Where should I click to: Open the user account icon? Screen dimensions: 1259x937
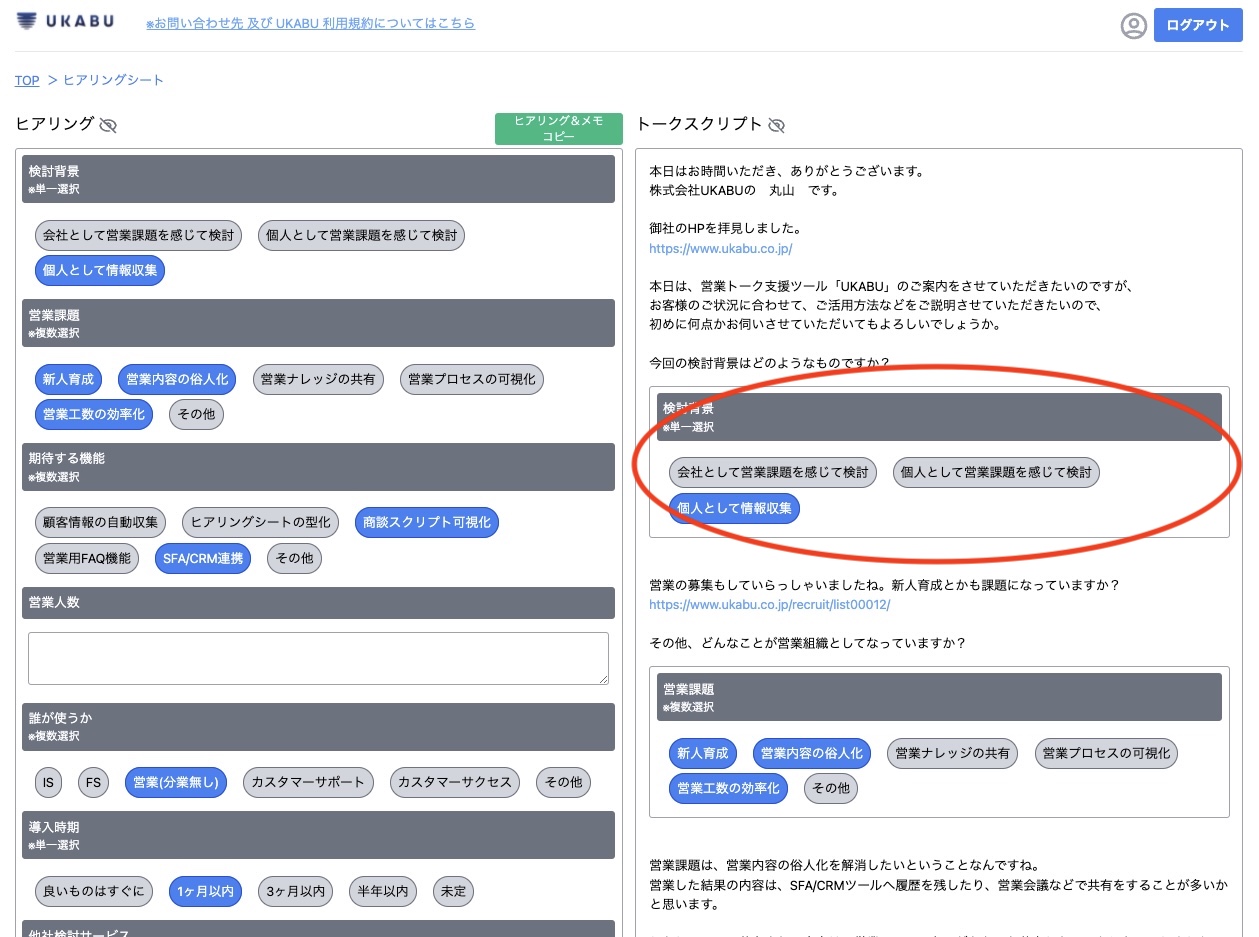1133,25
